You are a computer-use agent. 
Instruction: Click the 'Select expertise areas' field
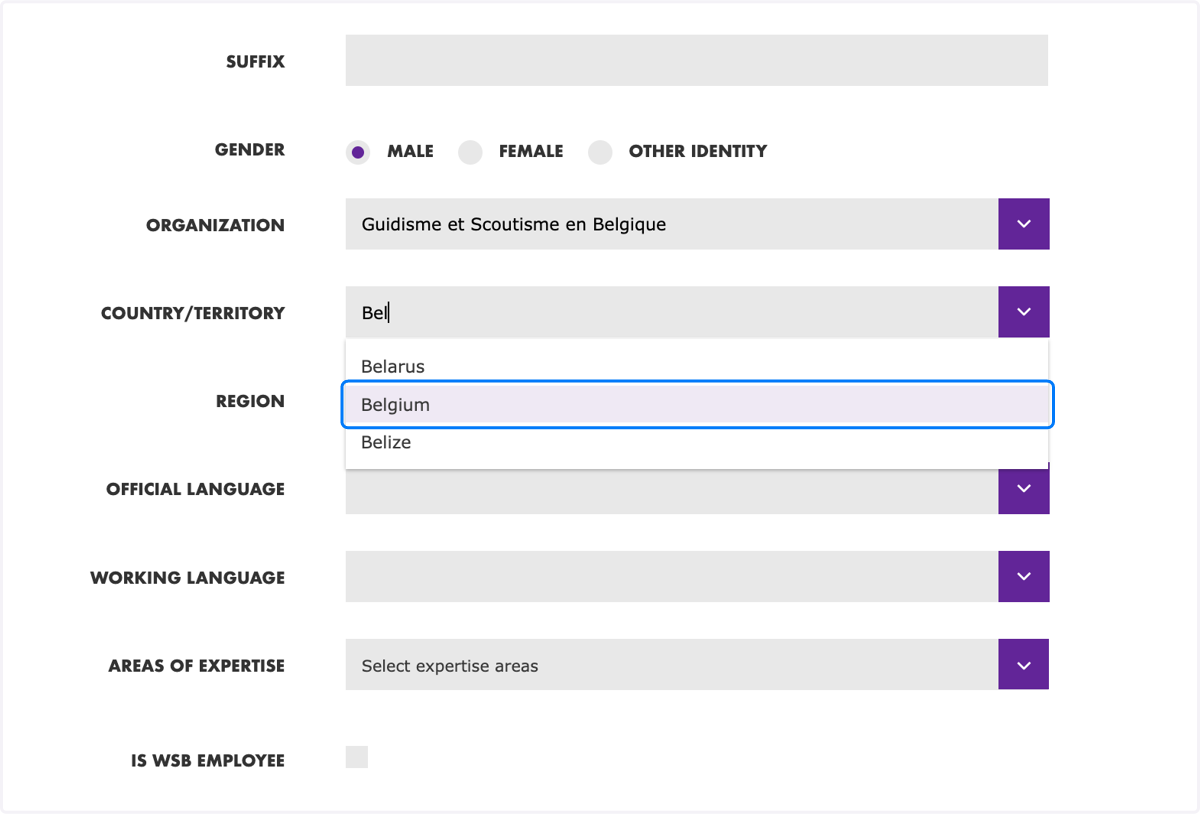672,664
